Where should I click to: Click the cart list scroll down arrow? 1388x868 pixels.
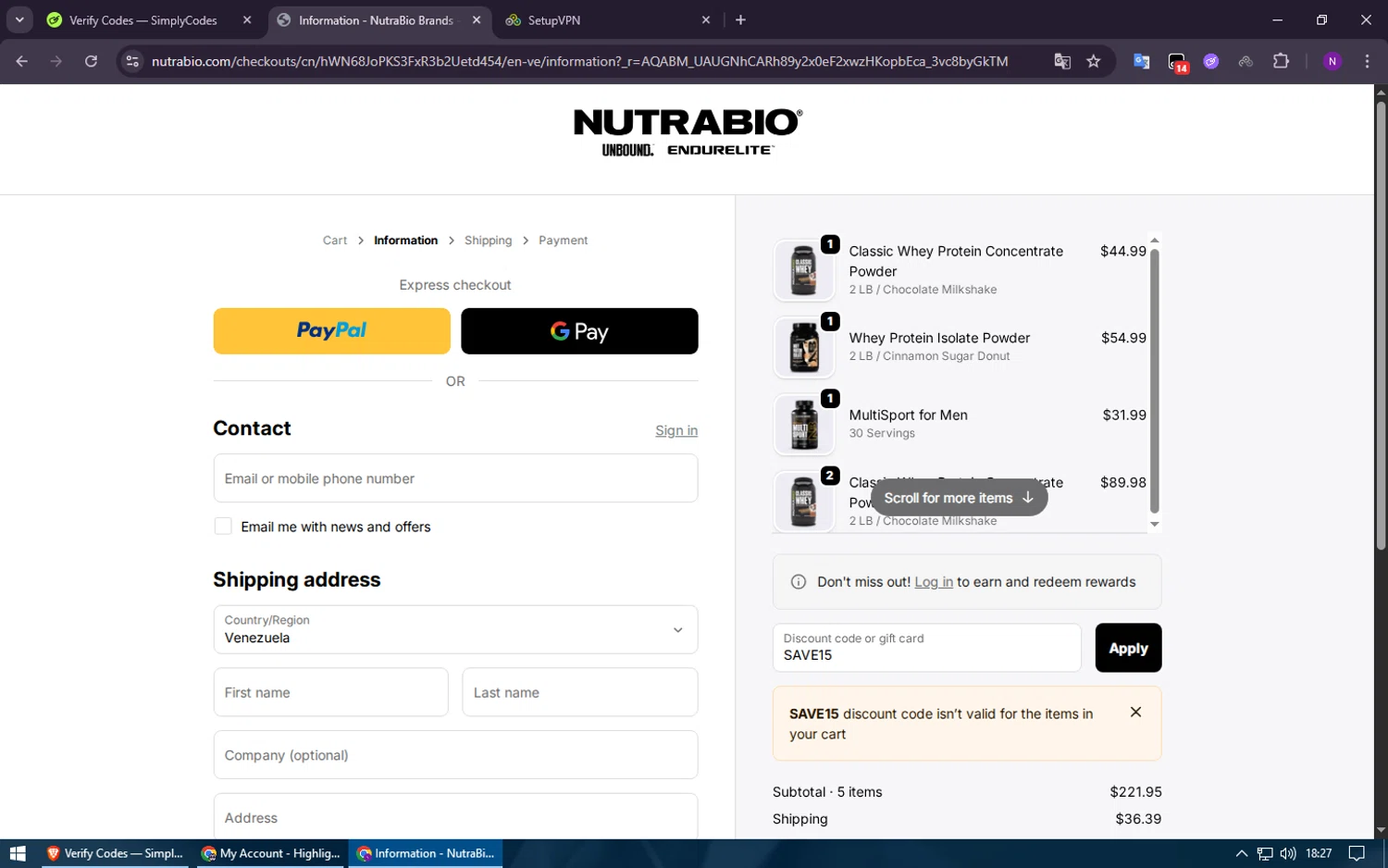1154,525
